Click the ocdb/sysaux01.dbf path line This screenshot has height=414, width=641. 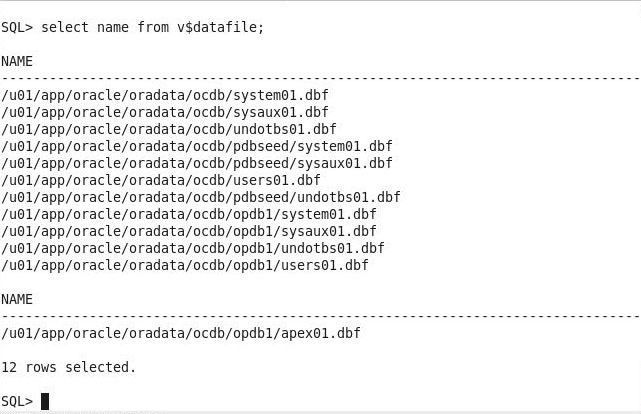click(165, 112)
